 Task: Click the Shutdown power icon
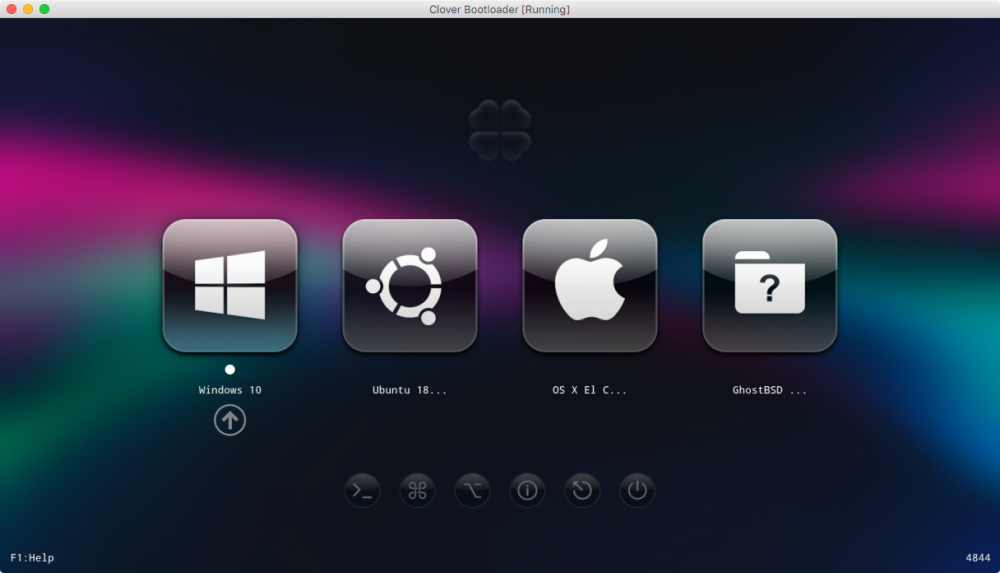tap(636, 490)
